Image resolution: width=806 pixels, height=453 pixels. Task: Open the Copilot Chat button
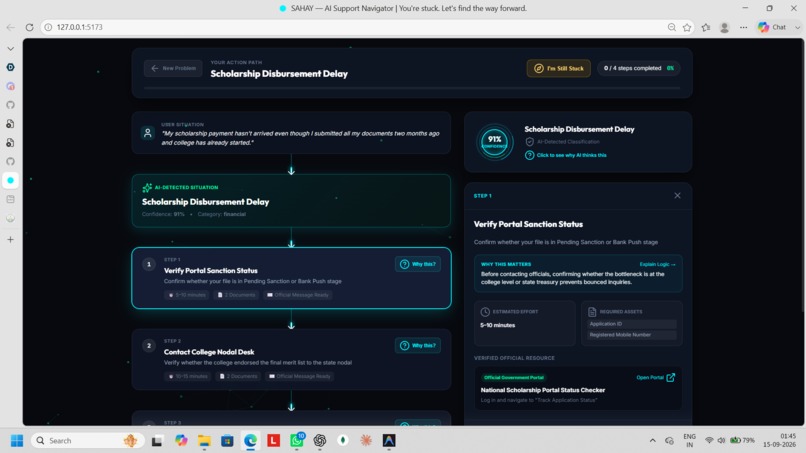pos(773,27)
